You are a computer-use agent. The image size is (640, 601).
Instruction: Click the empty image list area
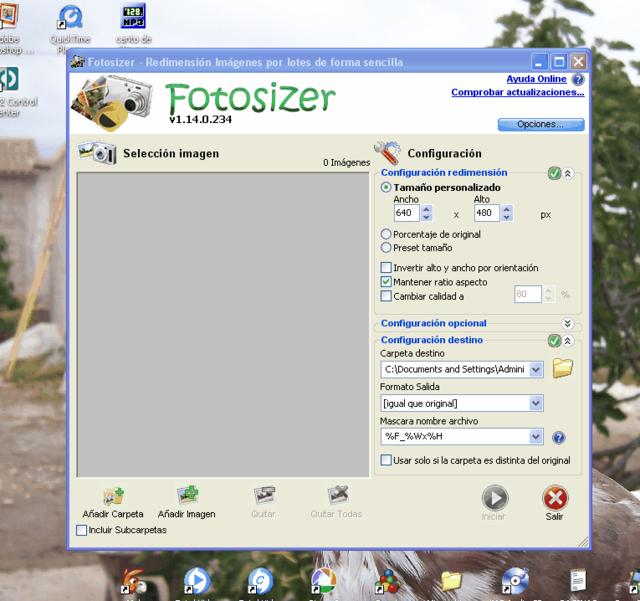[x=223, y=325]
